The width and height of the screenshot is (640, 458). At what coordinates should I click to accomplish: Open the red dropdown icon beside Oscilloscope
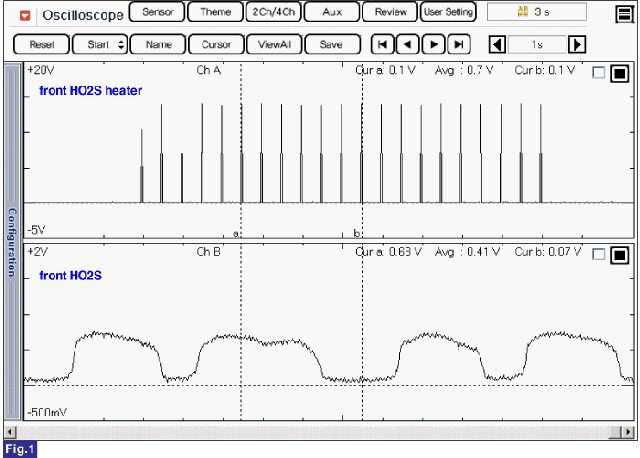pyautogui.click(x=25, y=16)
